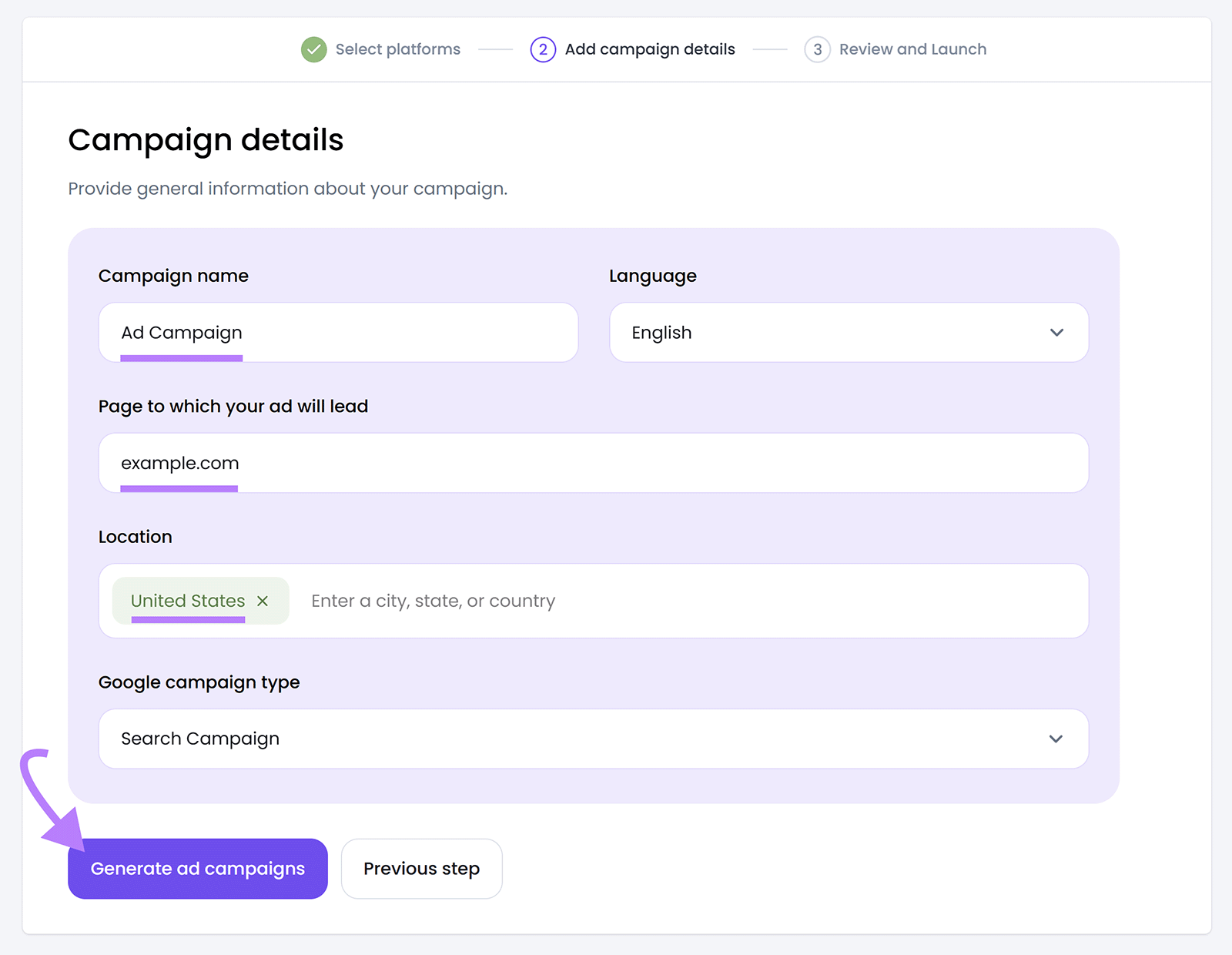The height and width of the screenshot is (955, 1232).
Task: Click the green checkmark on Select platforms
Action: (314, 49)
